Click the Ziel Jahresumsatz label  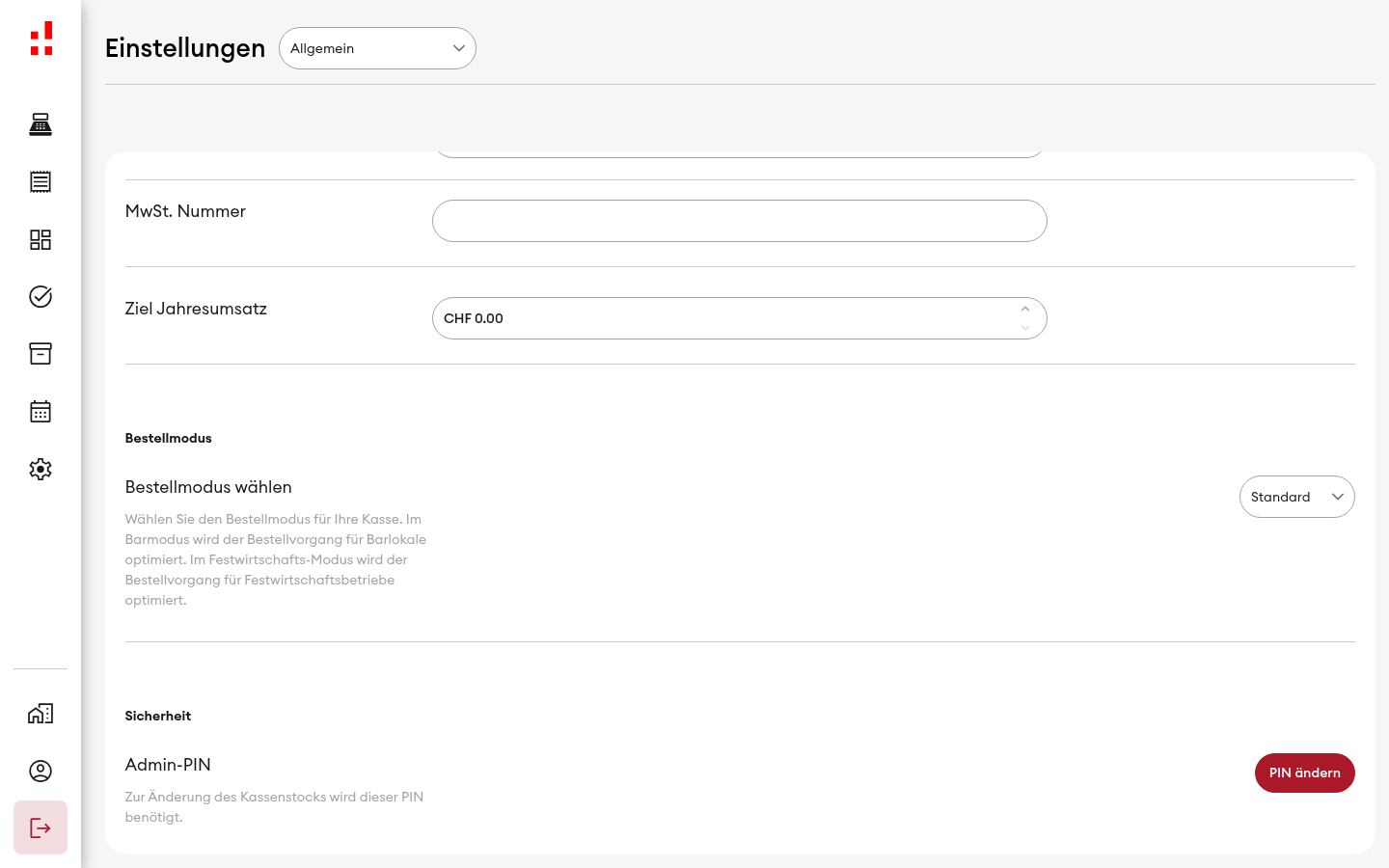click(196, 309)
